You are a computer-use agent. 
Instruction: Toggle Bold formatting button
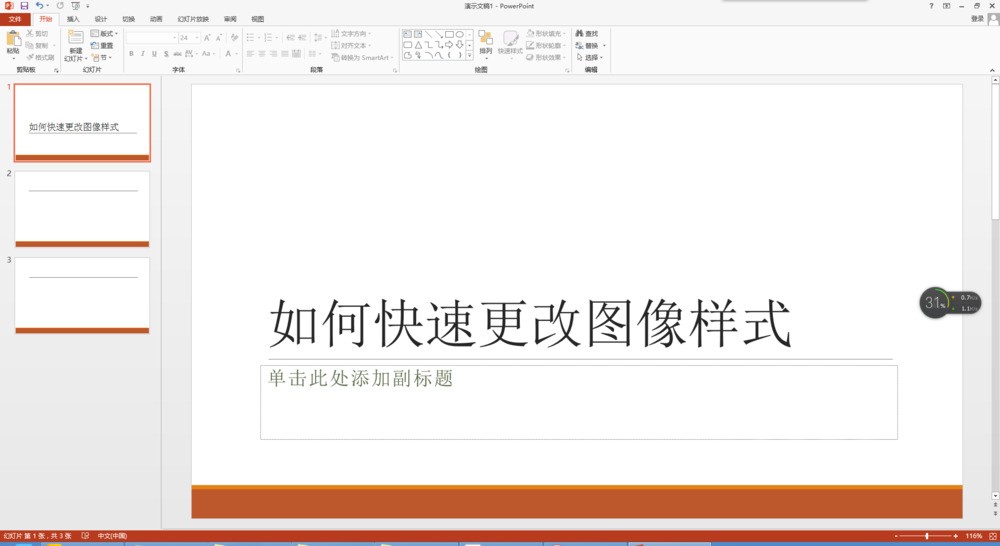pyautogui.click(x=131, y=54)
